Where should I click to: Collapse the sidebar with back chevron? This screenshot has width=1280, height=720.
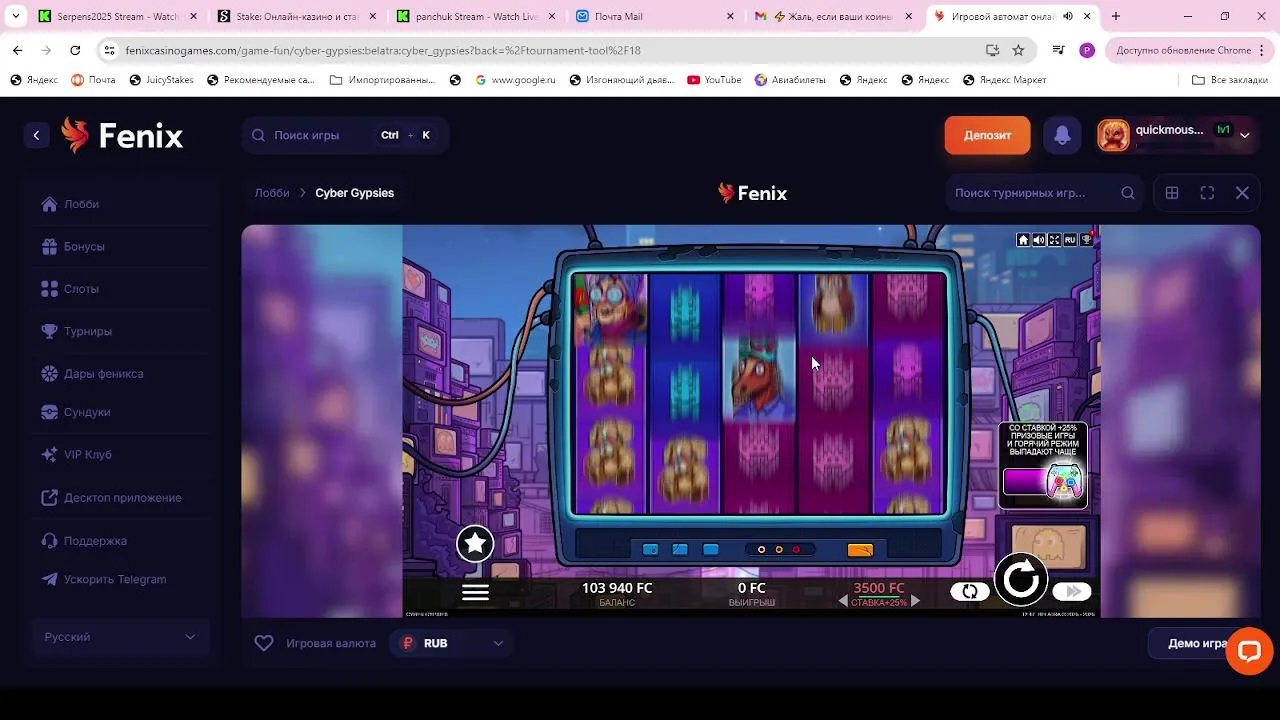click(x=36, y=135)
